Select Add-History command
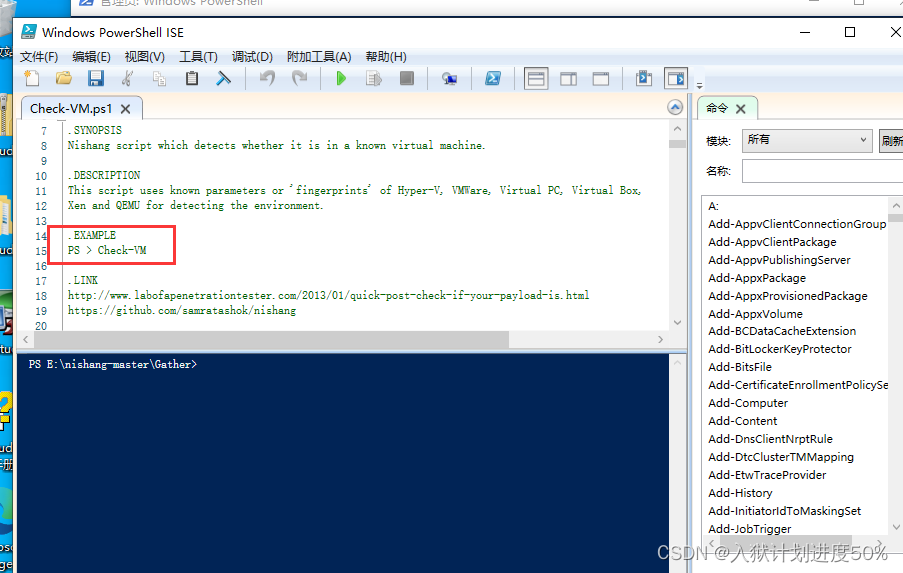Viewport: 903px width, 573px height. pos(740,493)
